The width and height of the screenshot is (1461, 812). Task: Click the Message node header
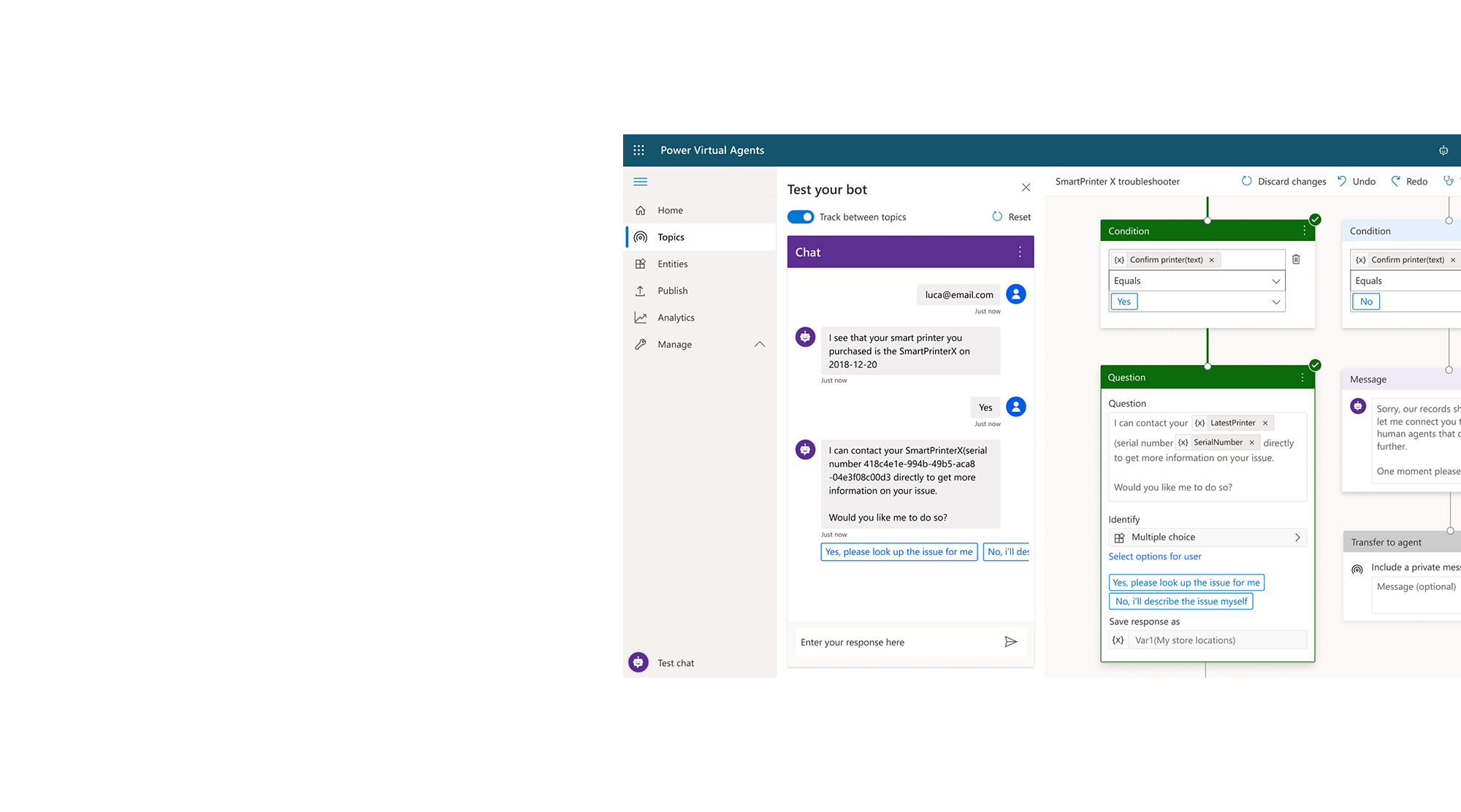[x=1402, y=379]
